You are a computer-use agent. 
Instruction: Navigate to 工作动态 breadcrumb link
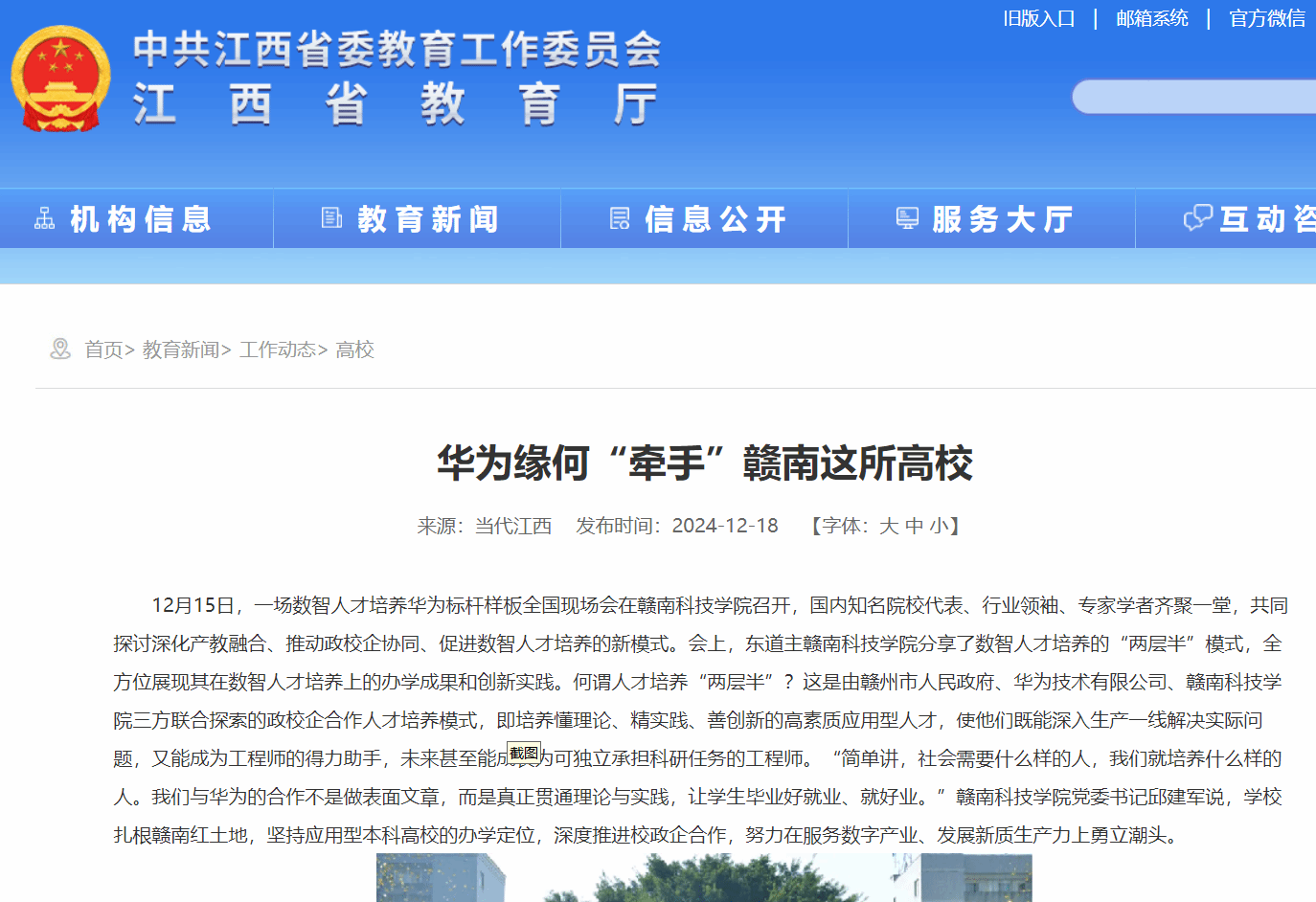click(x=278, y=350)
